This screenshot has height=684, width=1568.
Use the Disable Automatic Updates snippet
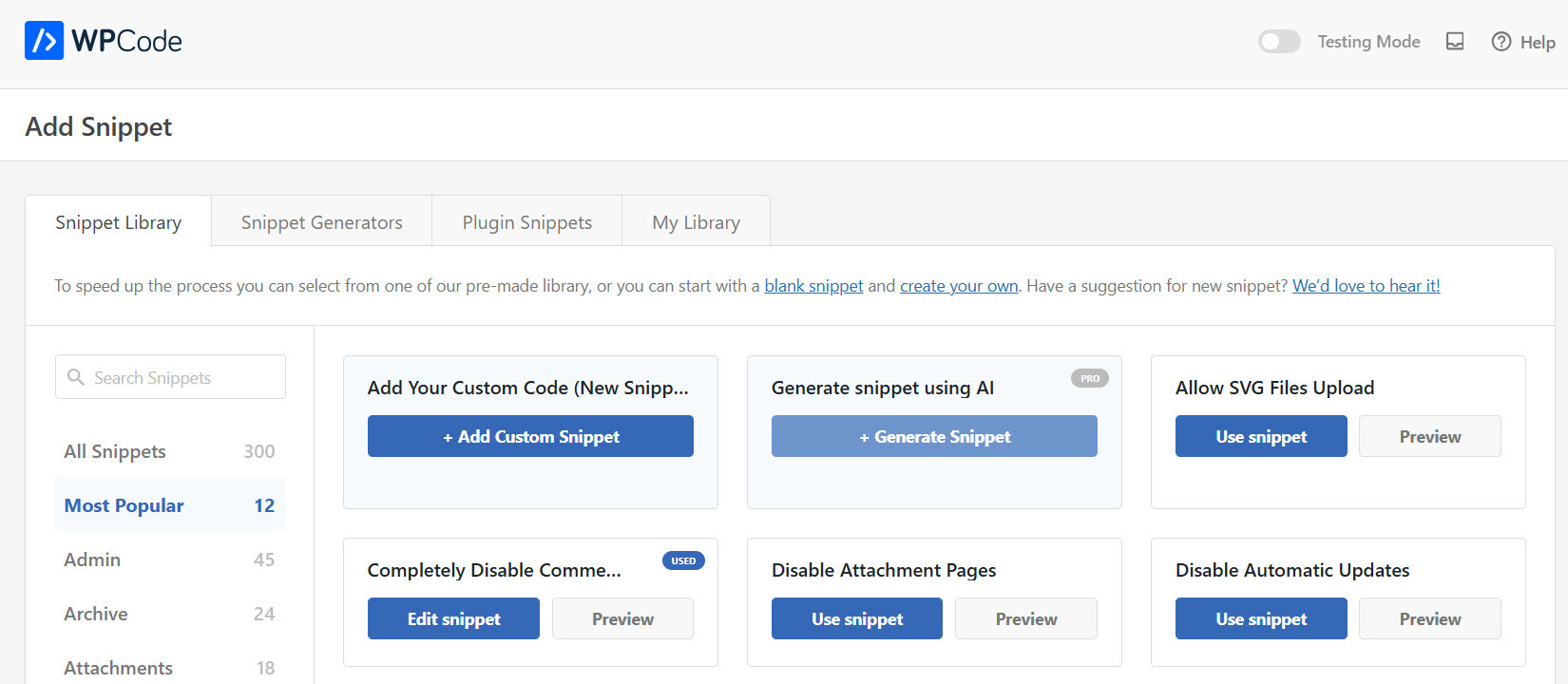[1261, 618]
